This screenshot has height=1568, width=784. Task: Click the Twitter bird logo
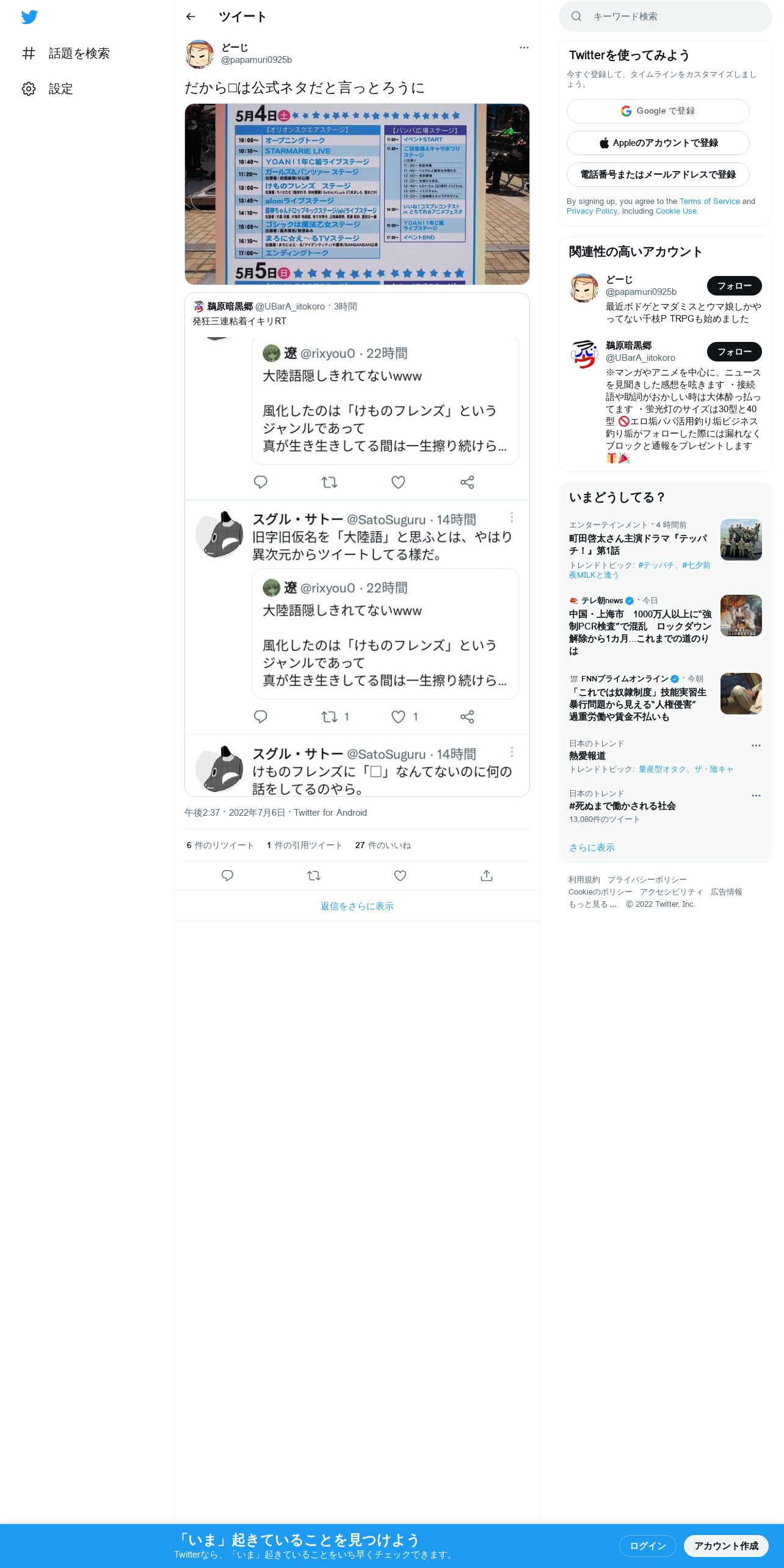[x=29, y=17]
